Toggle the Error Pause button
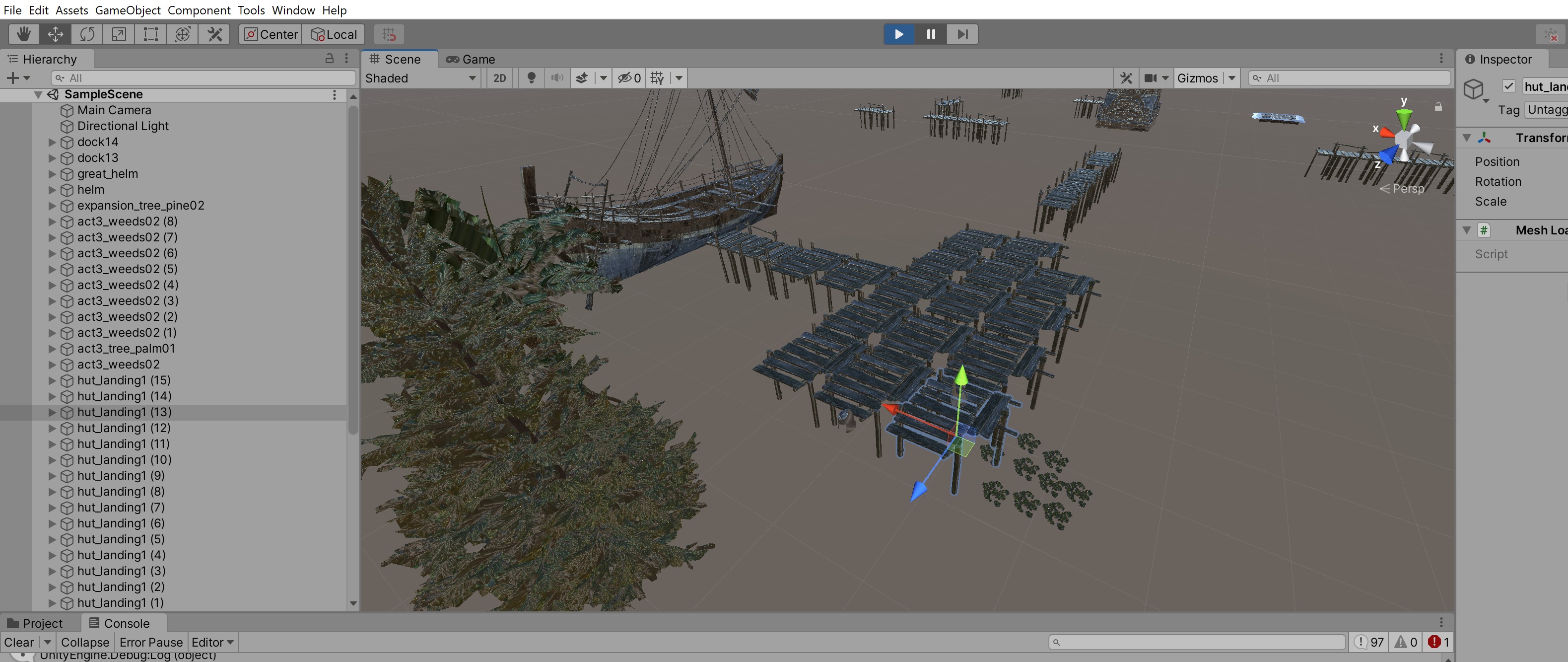 click(150, 642)
